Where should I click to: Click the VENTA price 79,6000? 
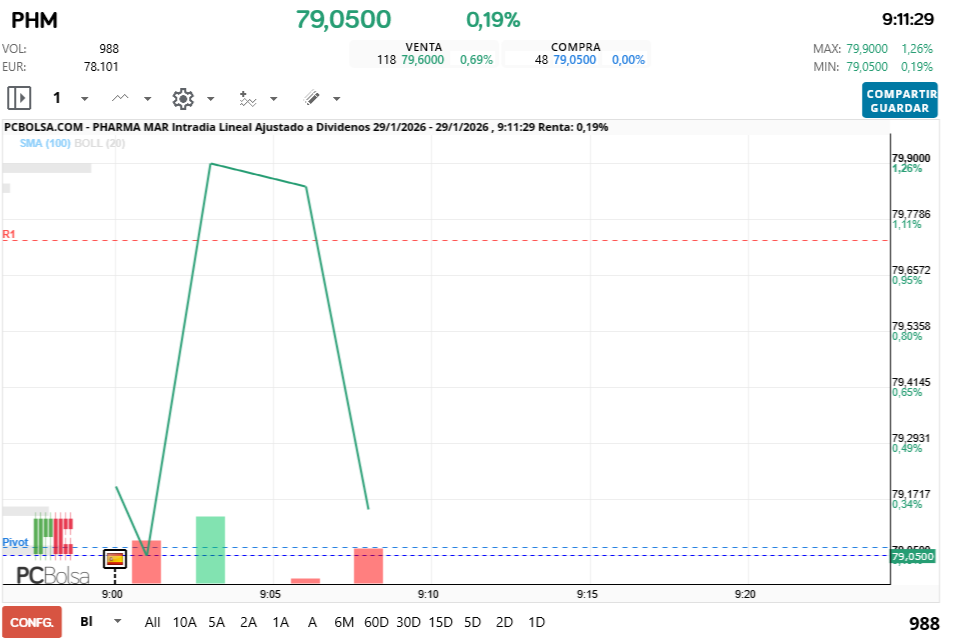(422, 60)
